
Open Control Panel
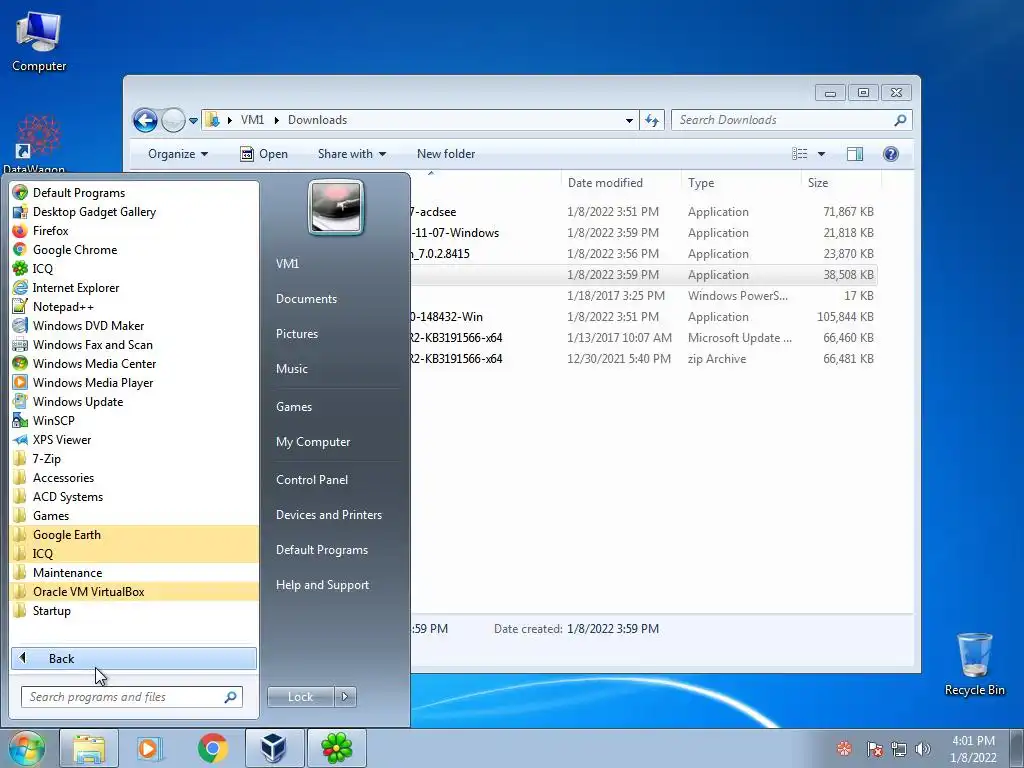pyautogui.click(x=312, y=479)
